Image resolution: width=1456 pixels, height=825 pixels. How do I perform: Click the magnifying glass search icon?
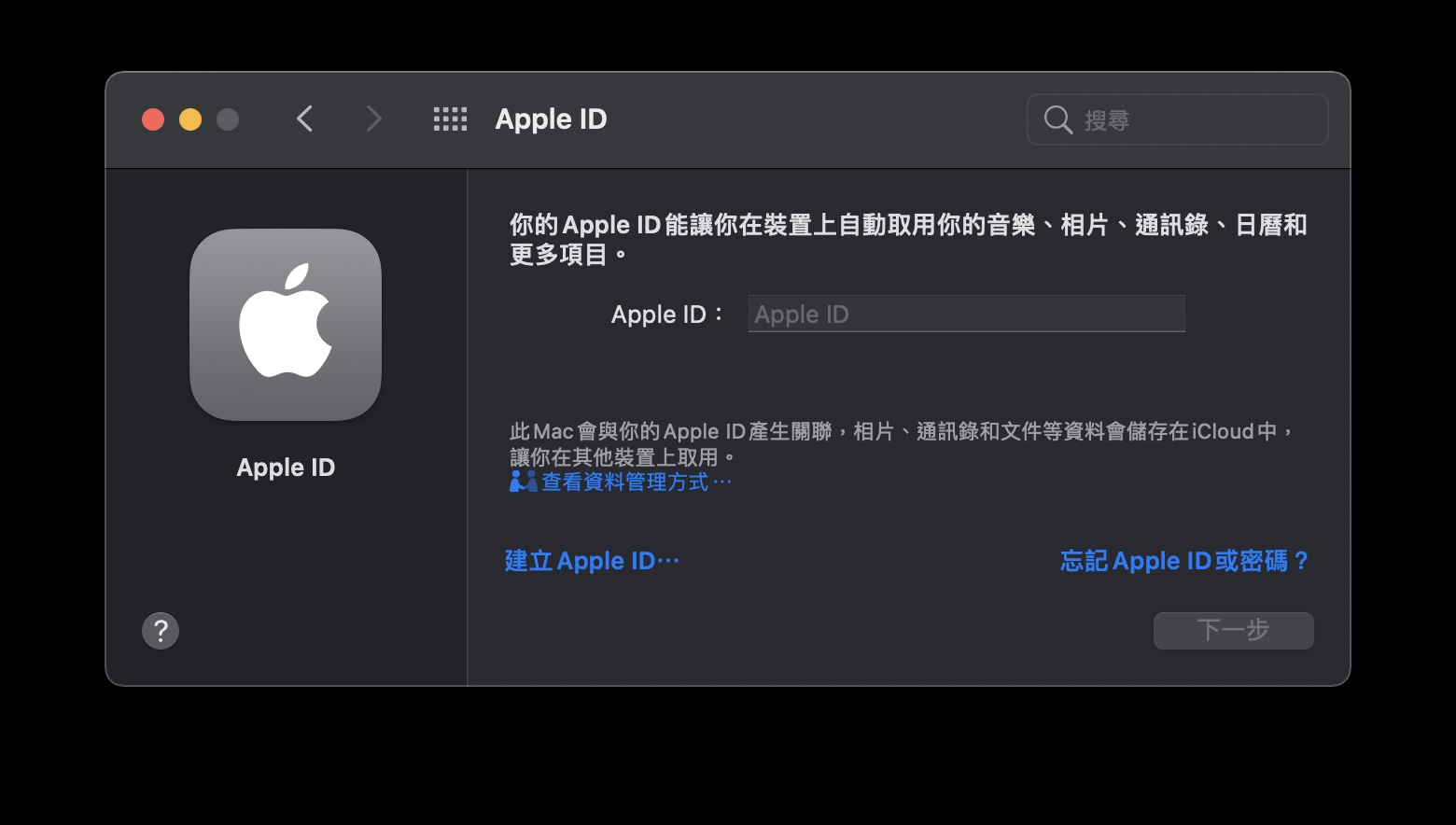click(x=1057, y=119)
